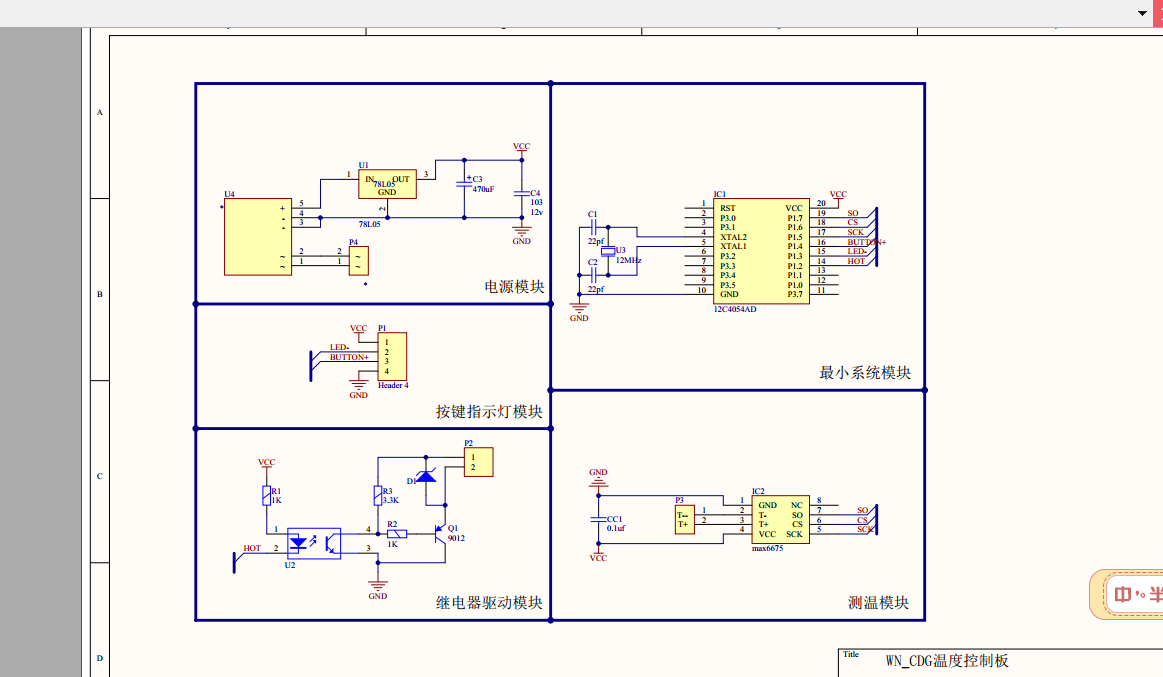Click the WN_CDG温度控制板 title text

click(x=946, y=661)
